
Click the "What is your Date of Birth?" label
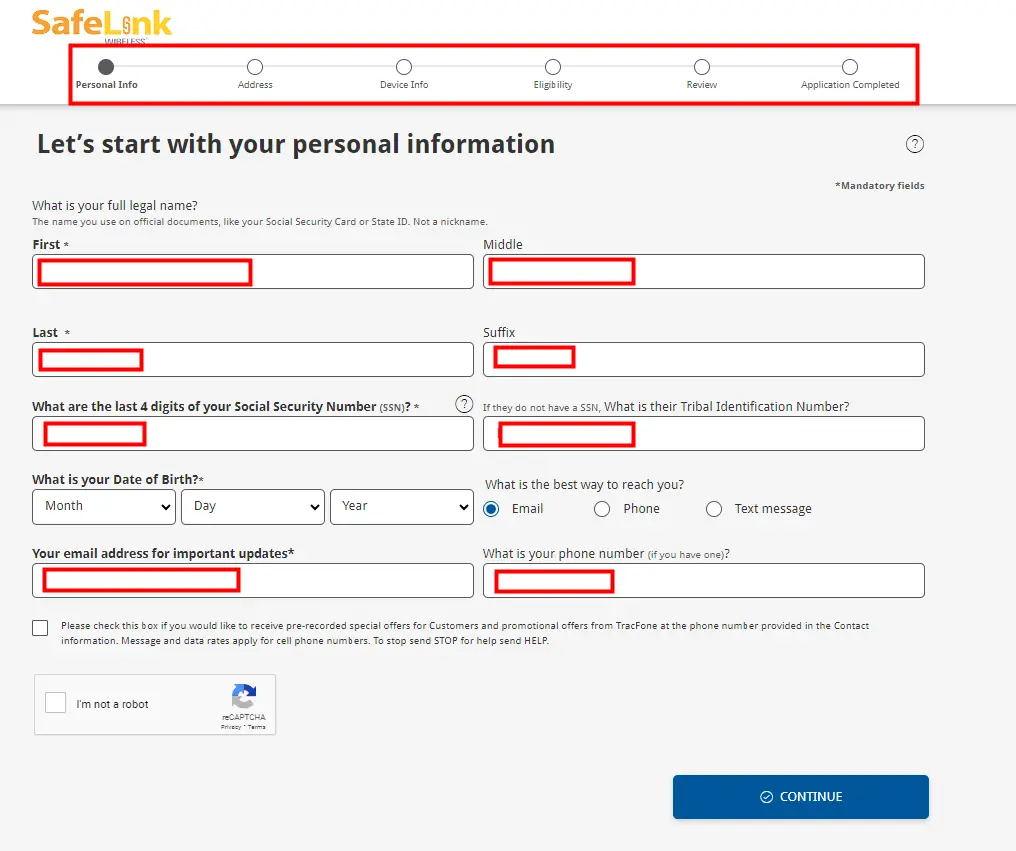pos(117,480)
